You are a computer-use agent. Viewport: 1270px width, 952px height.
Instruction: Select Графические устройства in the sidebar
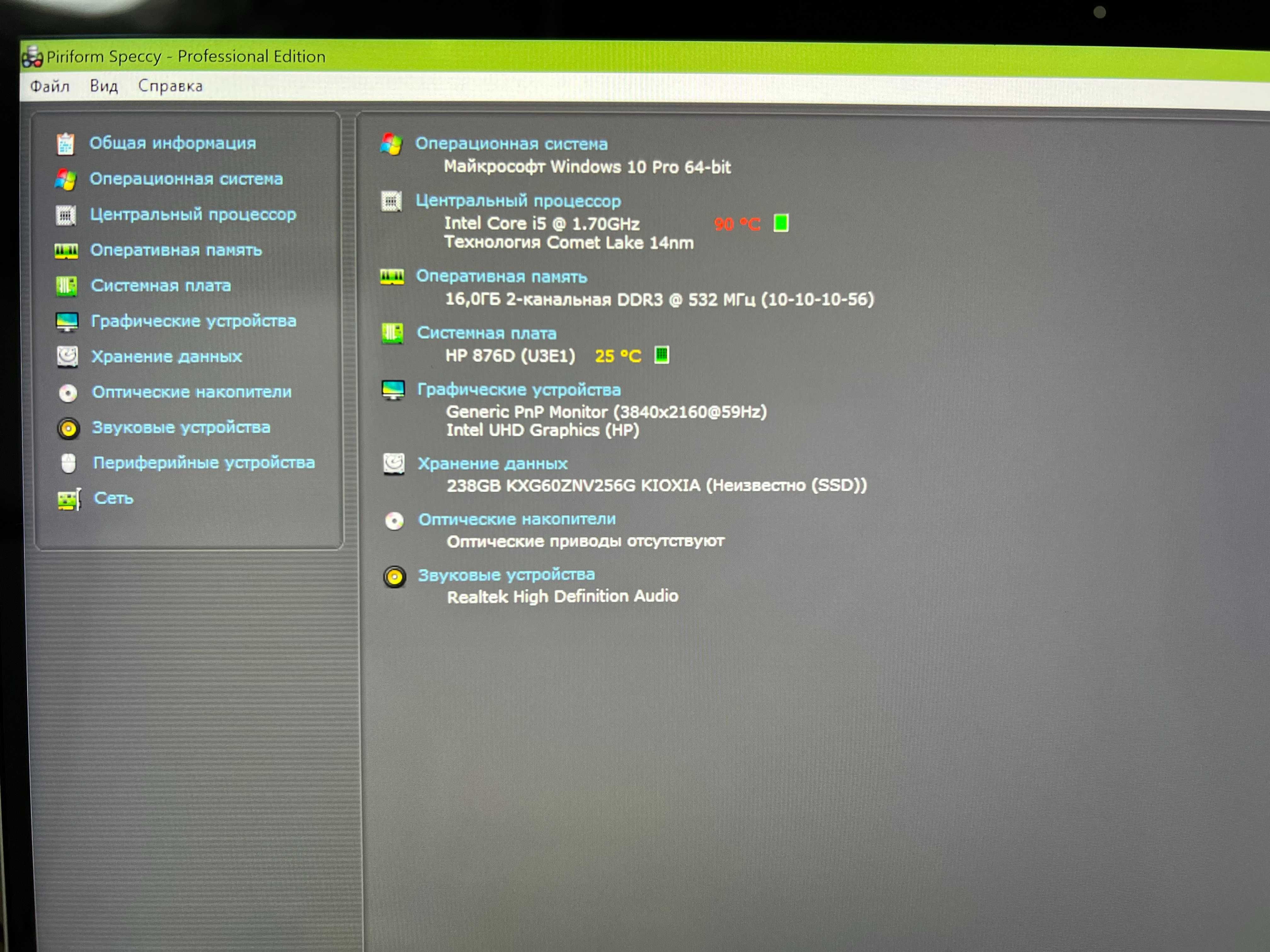tap(193, 321)
